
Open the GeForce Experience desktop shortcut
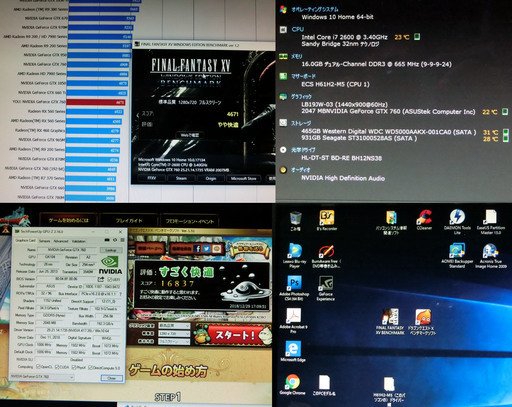[x=325, y=288]
